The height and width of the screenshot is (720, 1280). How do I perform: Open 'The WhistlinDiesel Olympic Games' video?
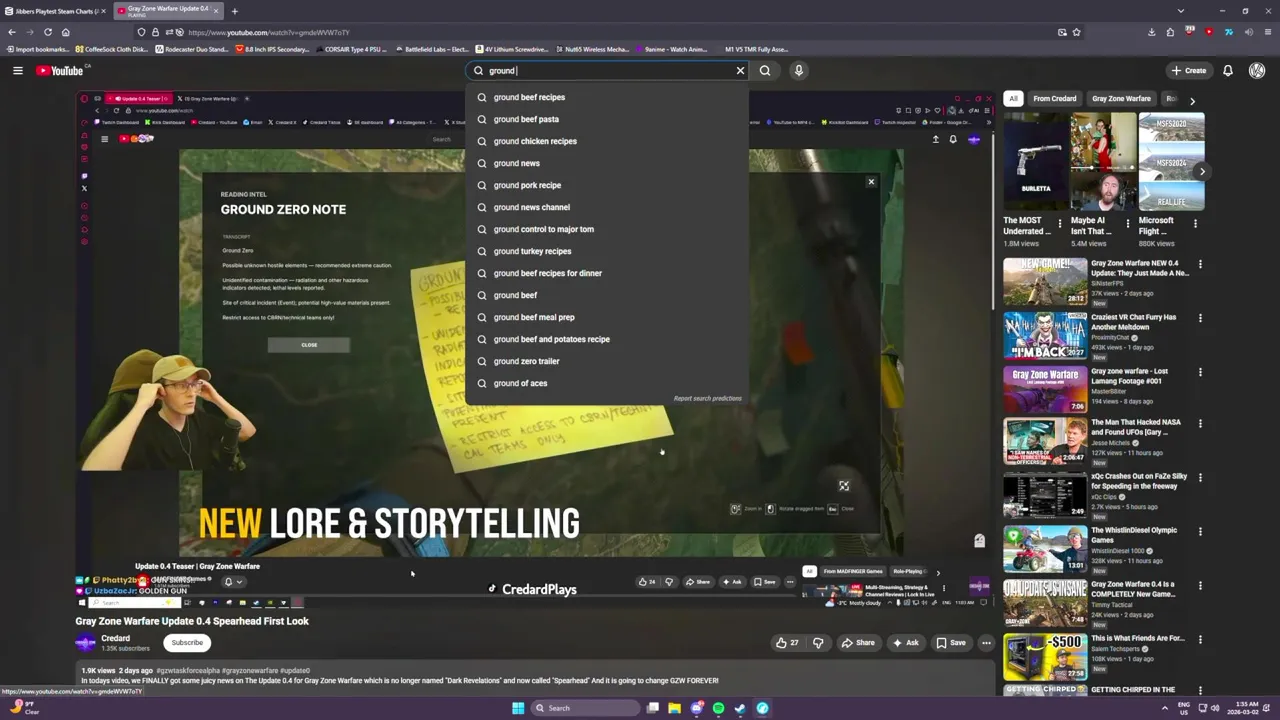[1045, 549]
